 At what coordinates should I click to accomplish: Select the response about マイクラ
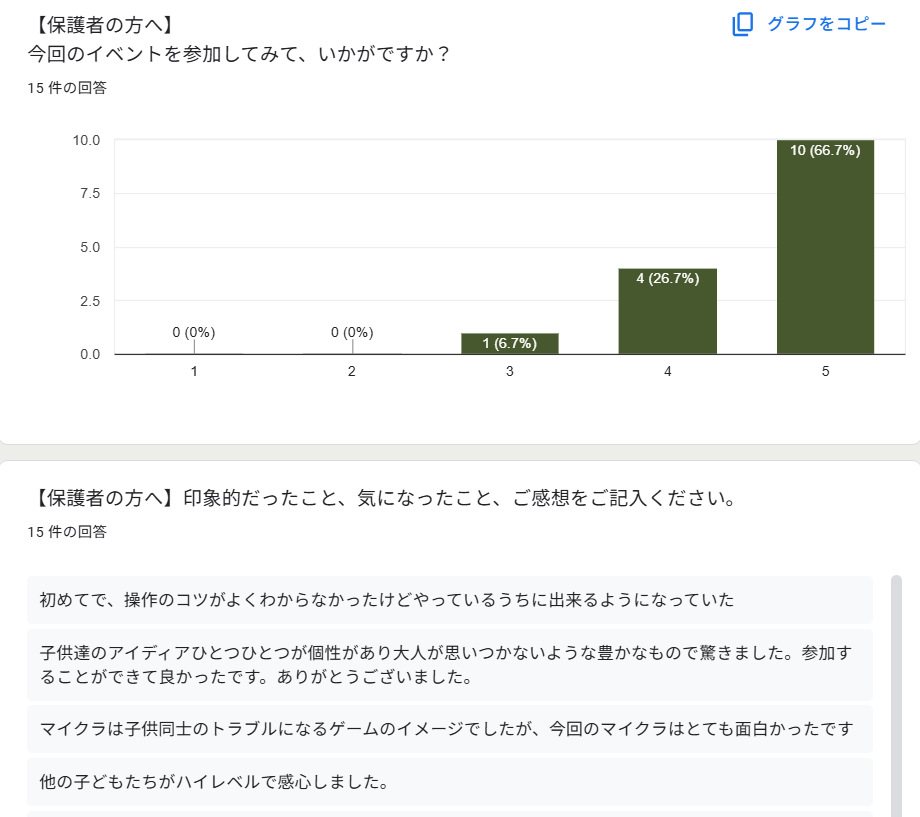(450, 729)
